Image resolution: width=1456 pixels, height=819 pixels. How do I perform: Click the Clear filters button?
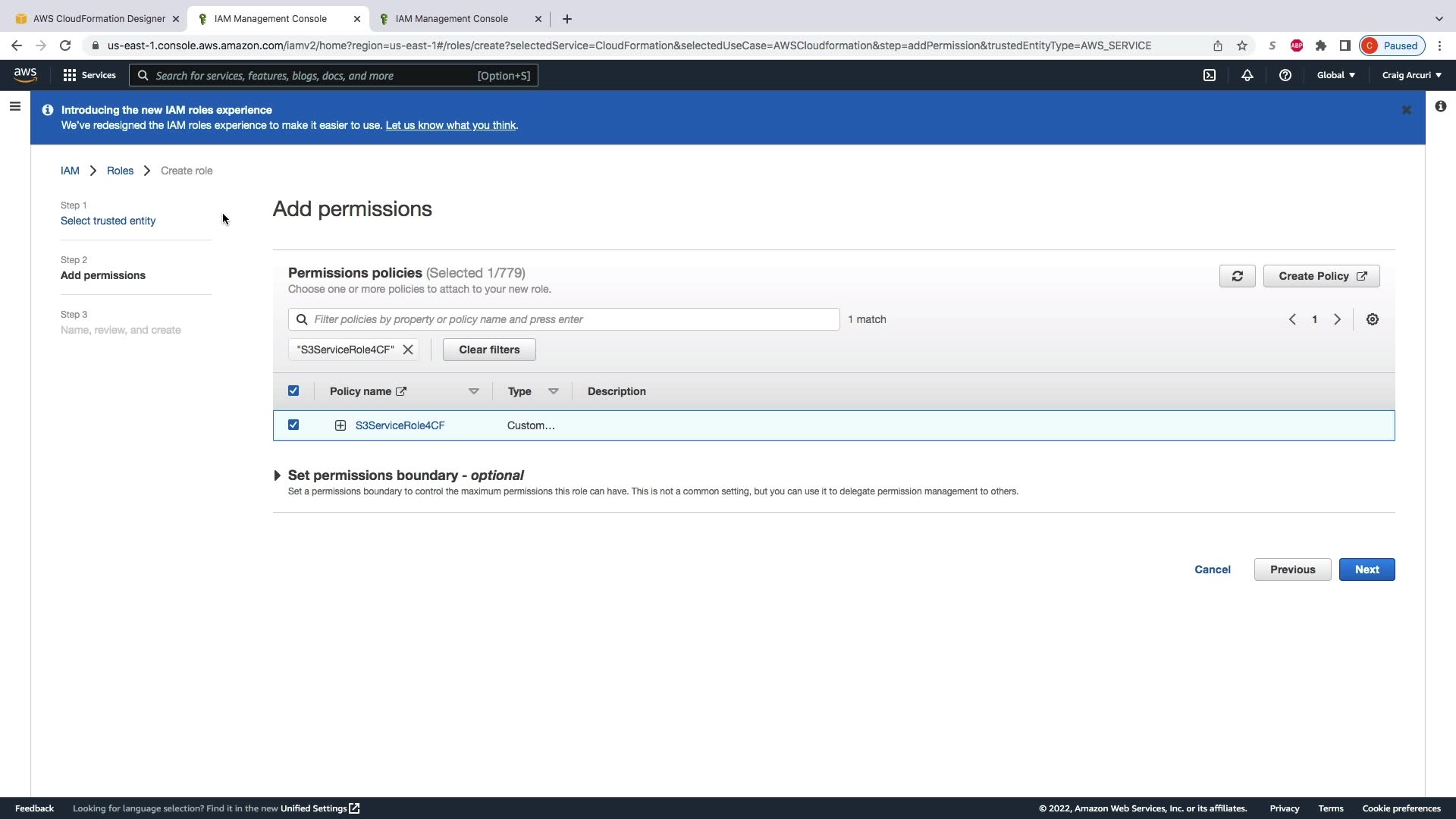(489, 350)
